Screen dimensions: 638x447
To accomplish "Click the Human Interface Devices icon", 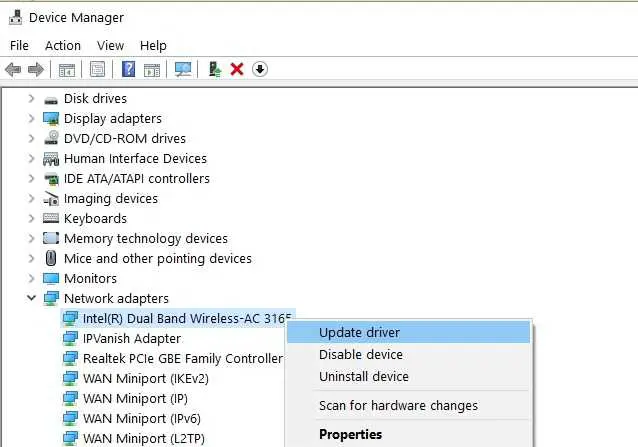I will (51, 159).
